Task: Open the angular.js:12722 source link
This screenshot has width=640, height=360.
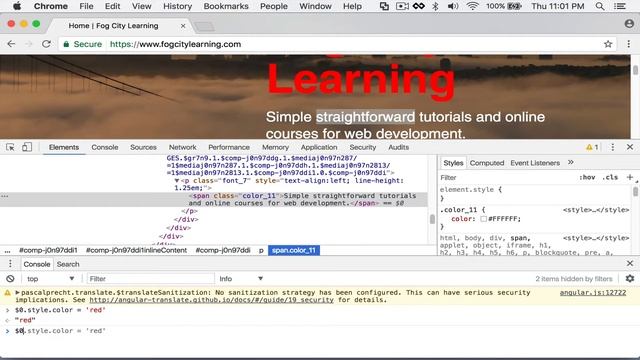Action: (x=593, y=293)
